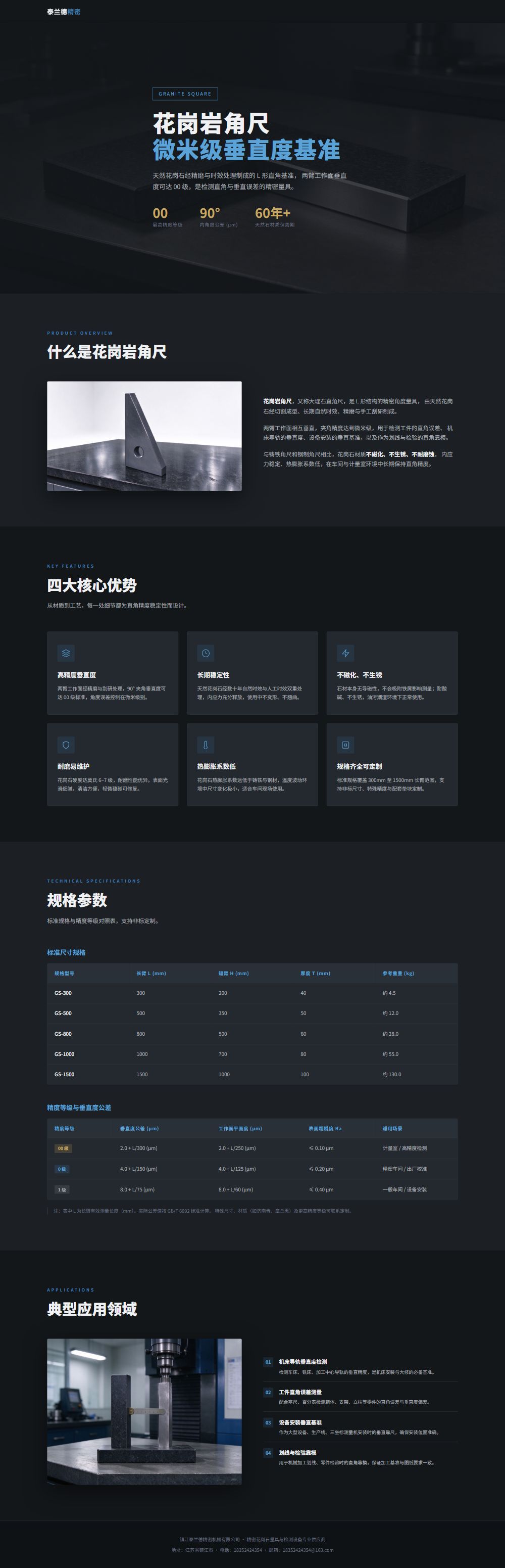Click the square icon above 规格齐全可定制
505x1568 pixels.
tap(345, 745)
